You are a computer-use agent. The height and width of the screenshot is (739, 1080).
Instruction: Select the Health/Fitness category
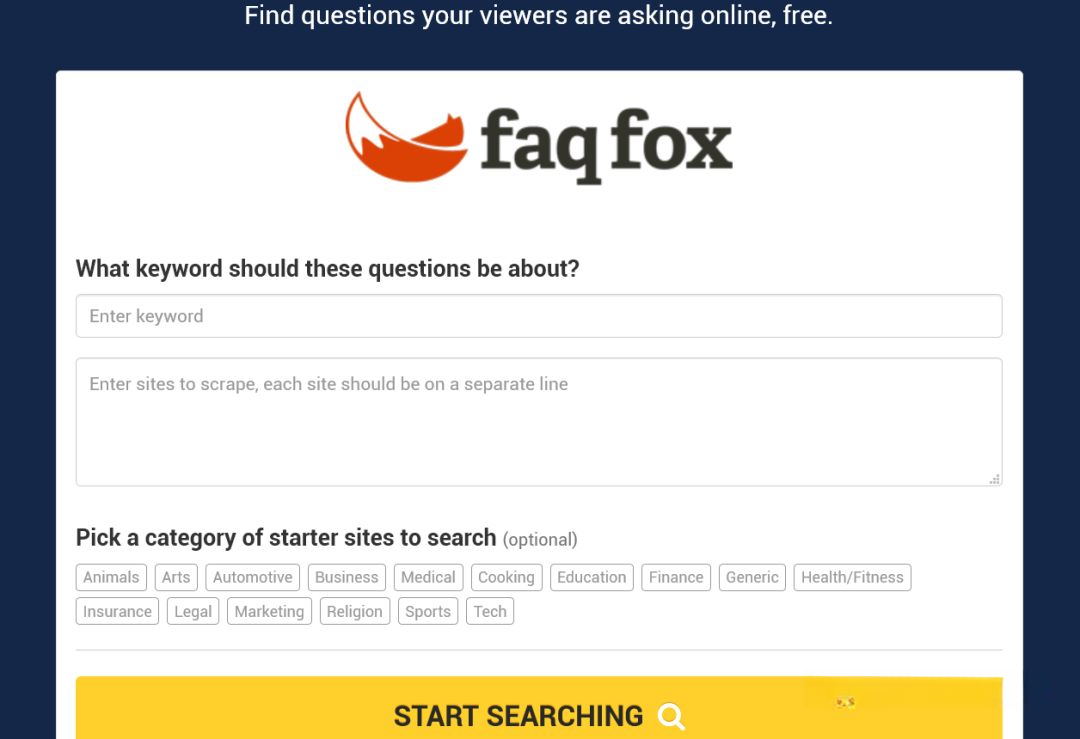click(x=852, y=577)
